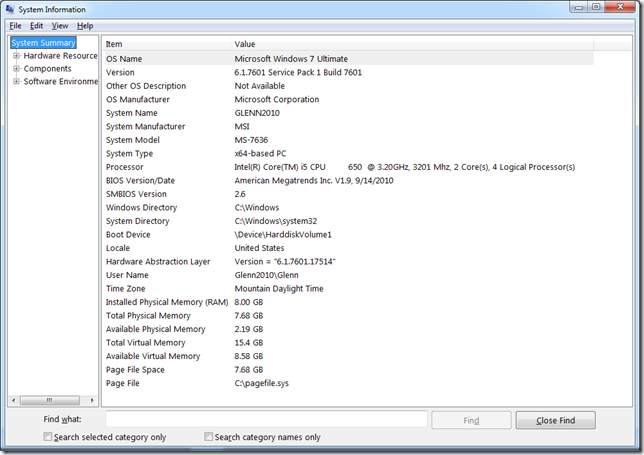Viewport: 644px width, 455px height.
Task: Select the Other OS Description row
Action: 349,86
